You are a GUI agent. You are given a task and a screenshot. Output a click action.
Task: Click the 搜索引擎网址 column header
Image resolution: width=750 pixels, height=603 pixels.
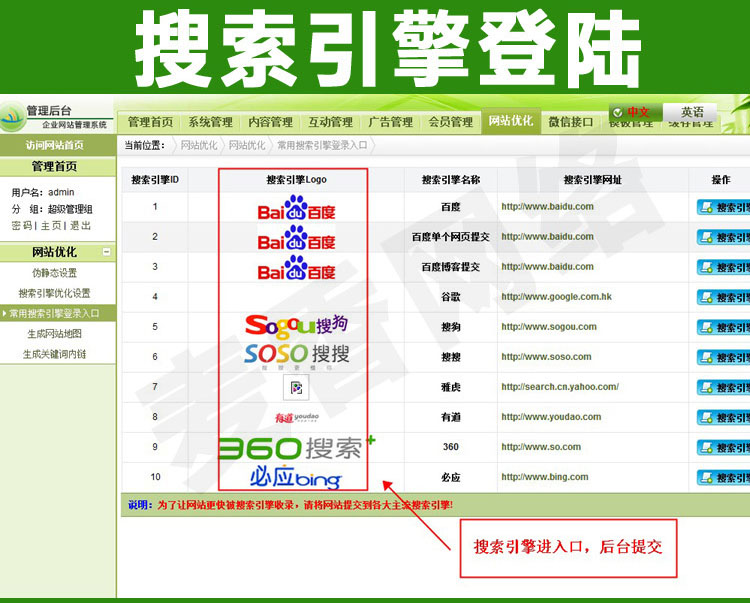tap(593, 180)
